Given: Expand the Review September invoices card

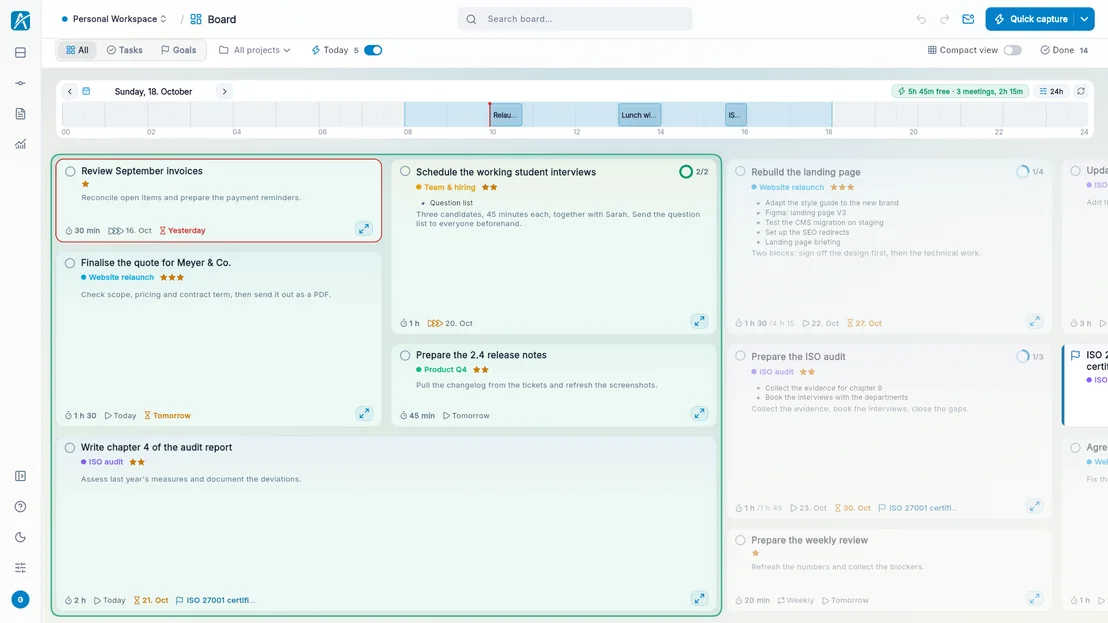Looking at the screenshot, I should [364, 229].
